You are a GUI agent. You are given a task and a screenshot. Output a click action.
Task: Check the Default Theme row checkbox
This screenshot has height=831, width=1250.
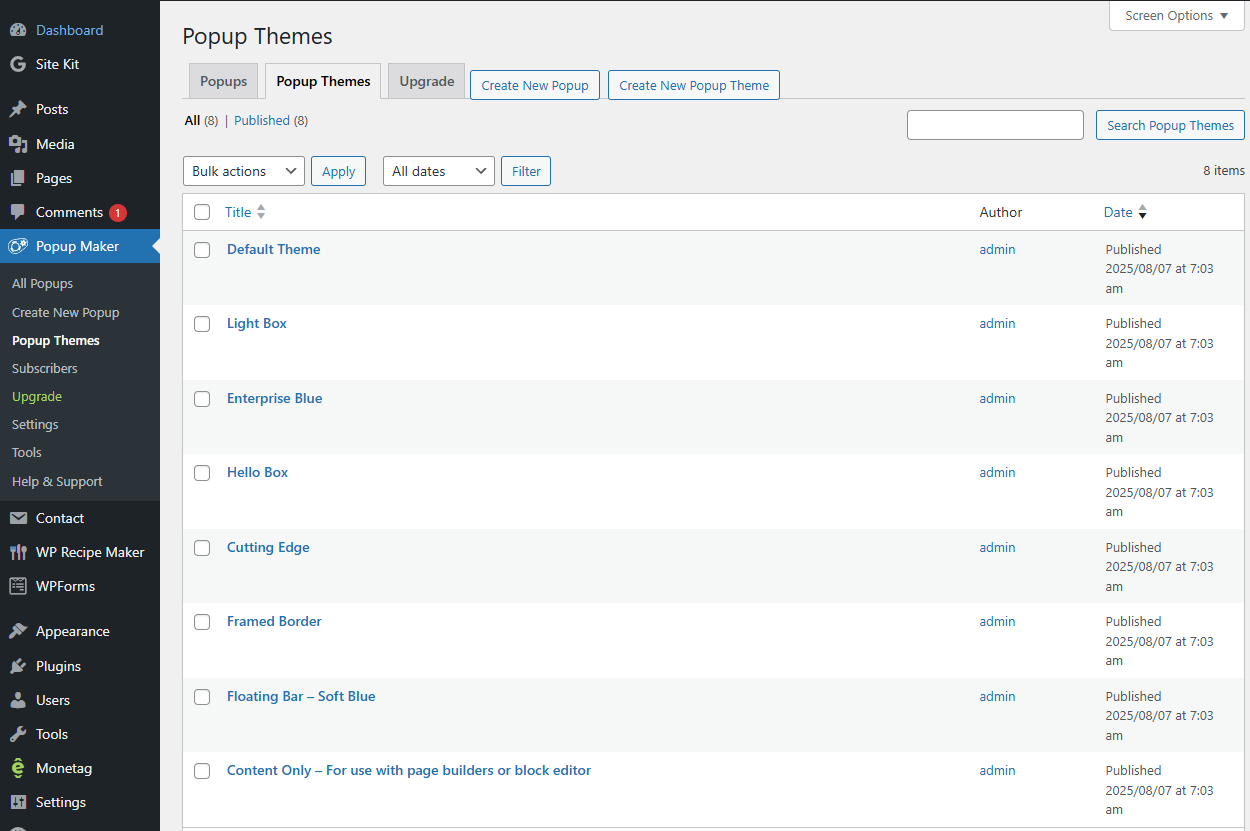click(202, 250)
